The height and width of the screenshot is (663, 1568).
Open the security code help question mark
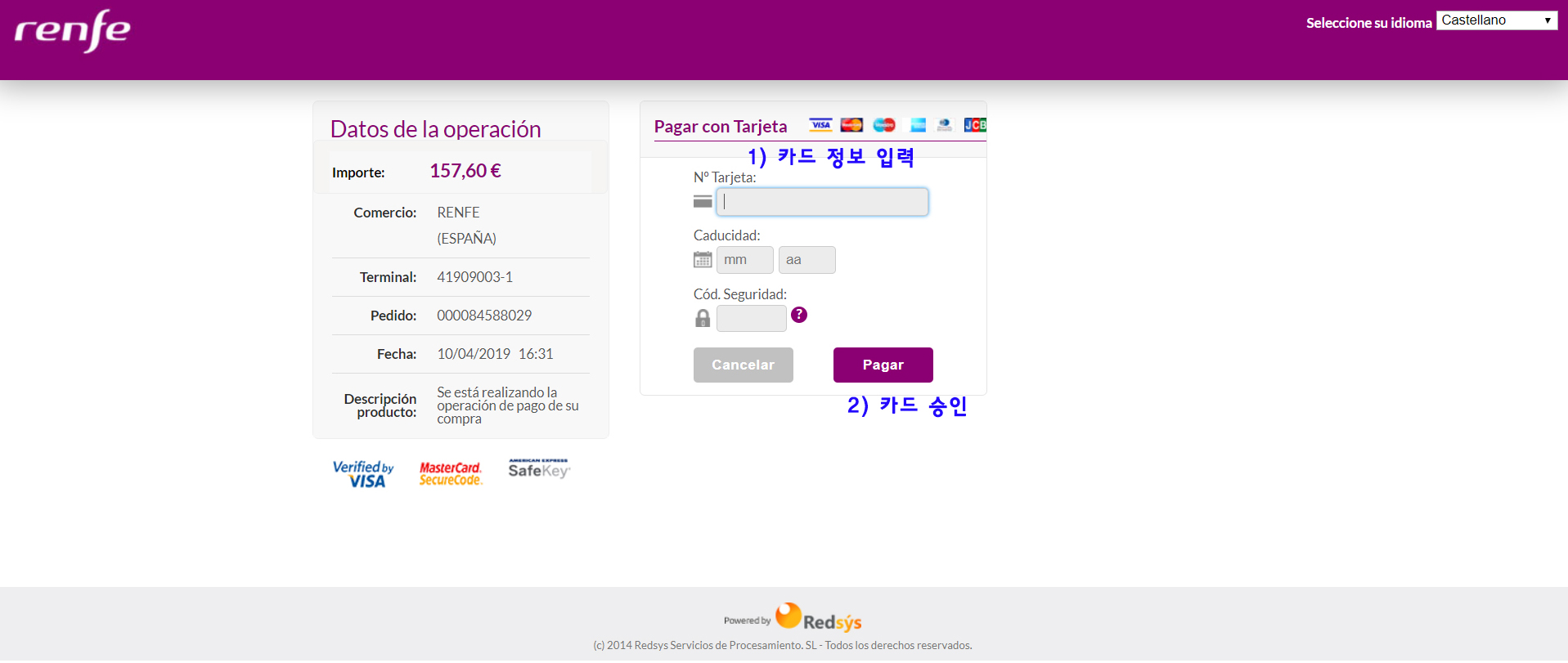[799, 315]
